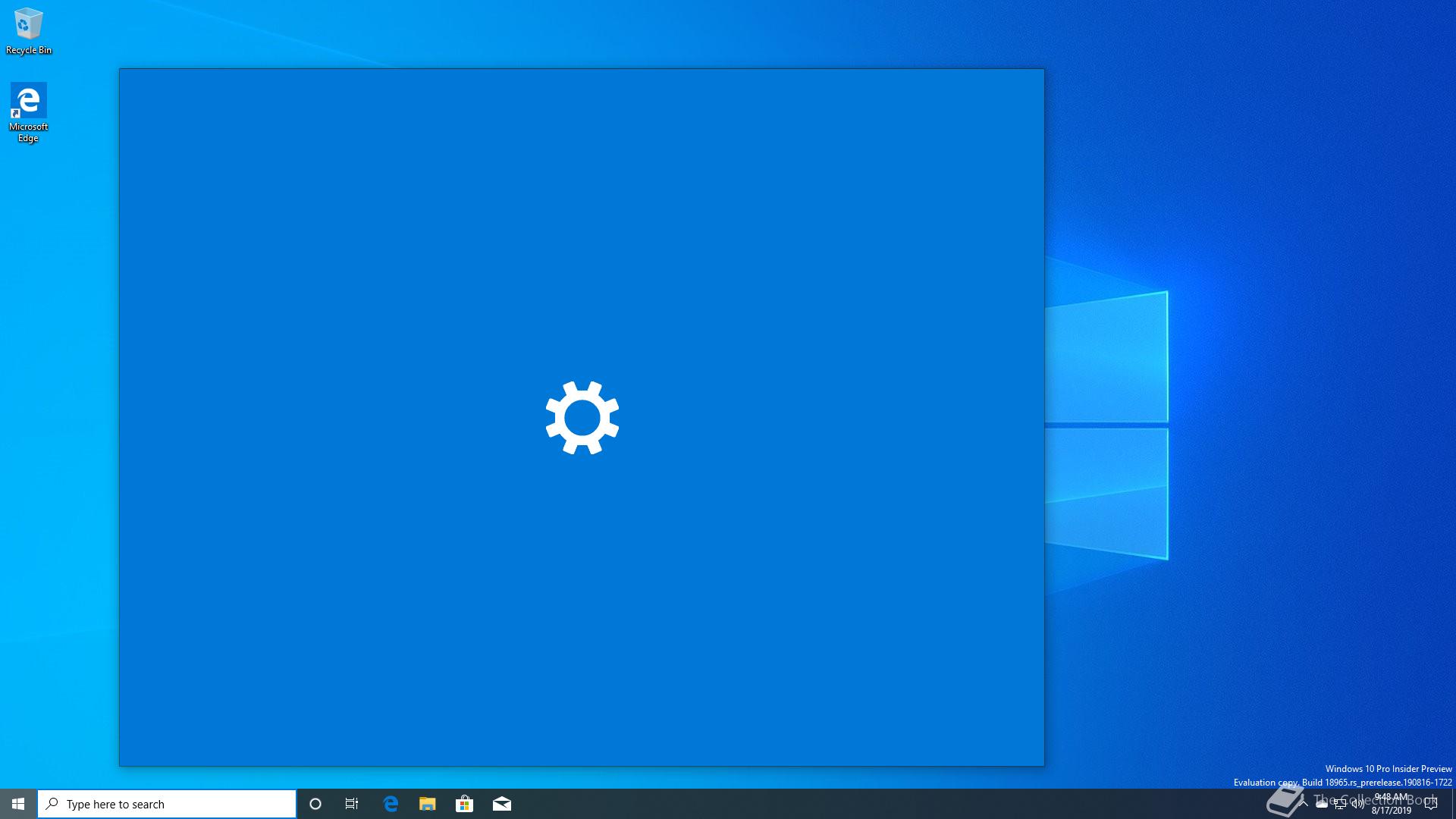Expand the hidden system tray icons chevron
Viewport: 1456px width, 819px height.
point(1304,804)
